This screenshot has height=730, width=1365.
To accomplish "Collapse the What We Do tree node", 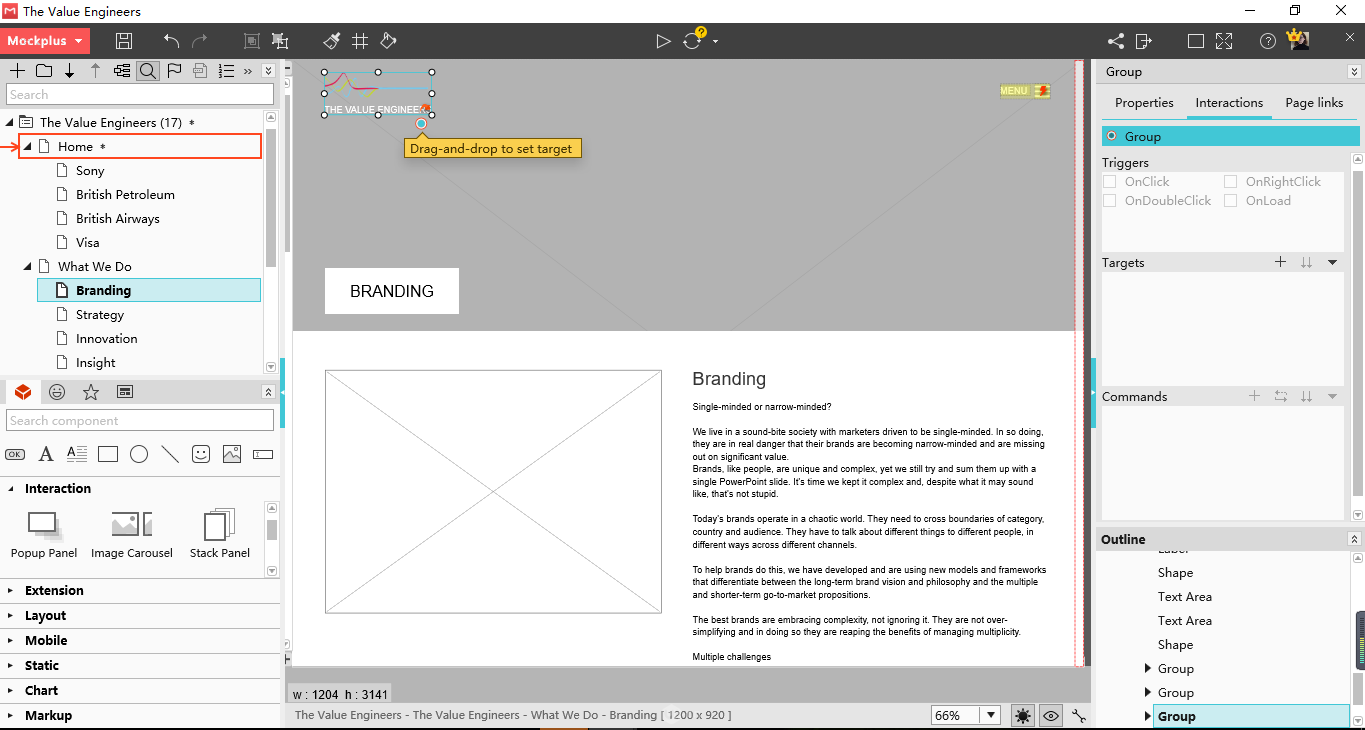I will pos(27,267).
